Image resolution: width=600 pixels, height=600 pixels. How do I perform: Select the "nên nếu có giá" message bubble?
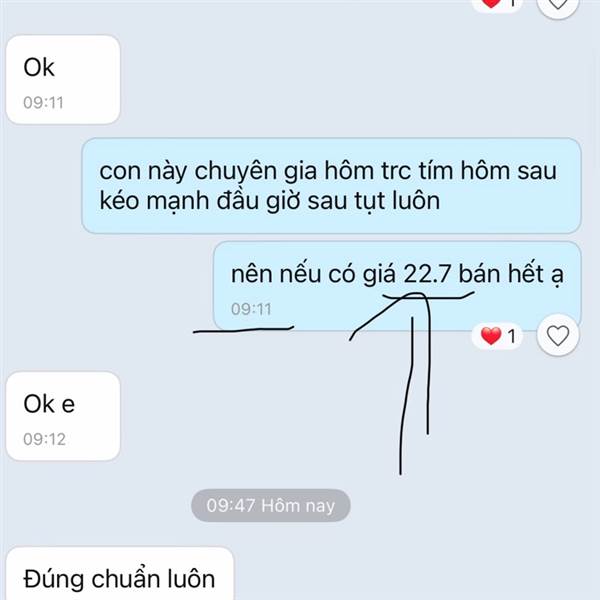pos(397,286)
